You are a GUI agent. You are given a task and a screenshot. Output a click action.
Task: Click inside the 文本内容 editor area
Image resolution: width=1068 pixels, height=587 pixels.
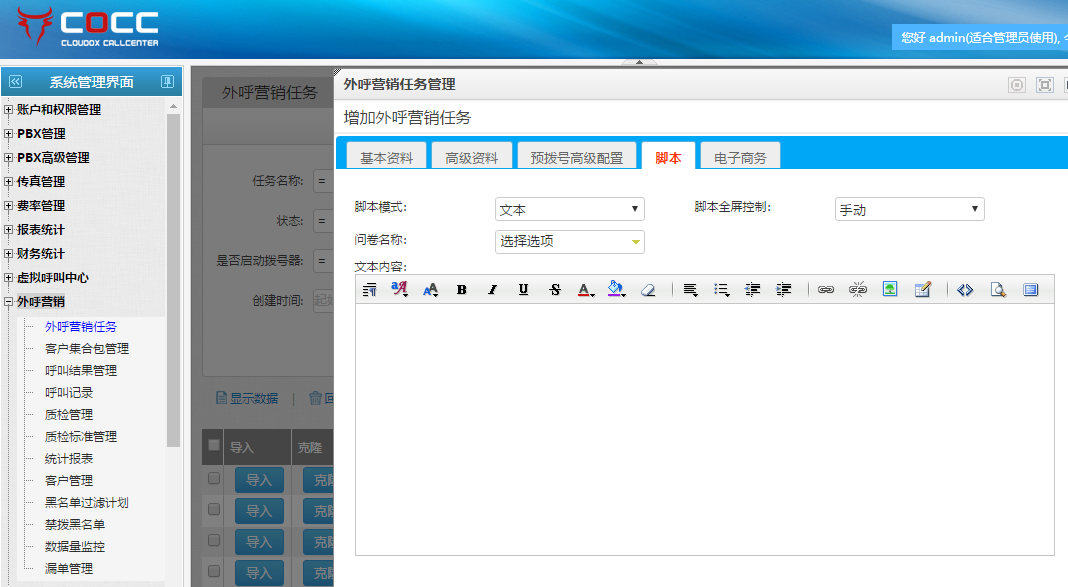(704, 428)
